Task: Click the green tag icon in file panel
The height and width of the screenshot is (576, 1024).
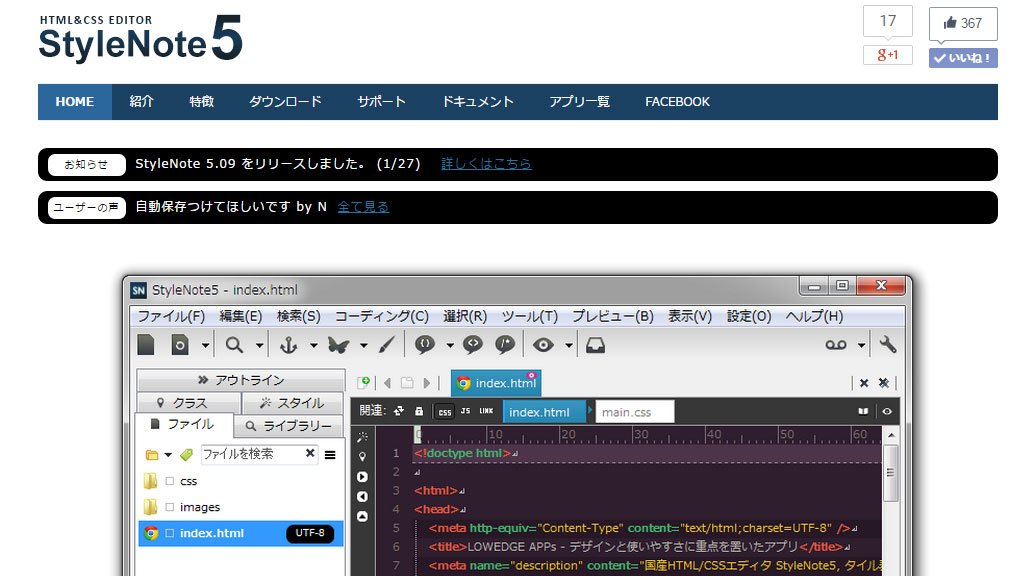Action: click(x=187, y=455)
